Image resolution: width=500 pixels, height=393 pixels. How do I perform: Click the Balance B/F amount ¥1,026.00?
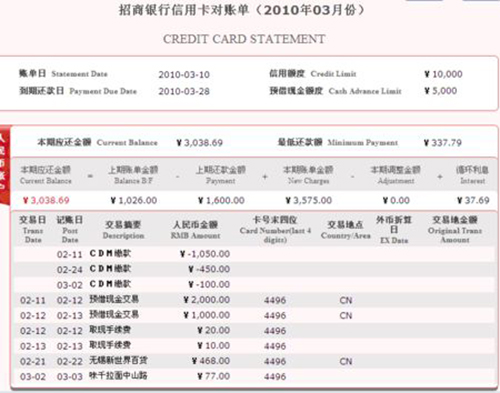click(134, 200)
